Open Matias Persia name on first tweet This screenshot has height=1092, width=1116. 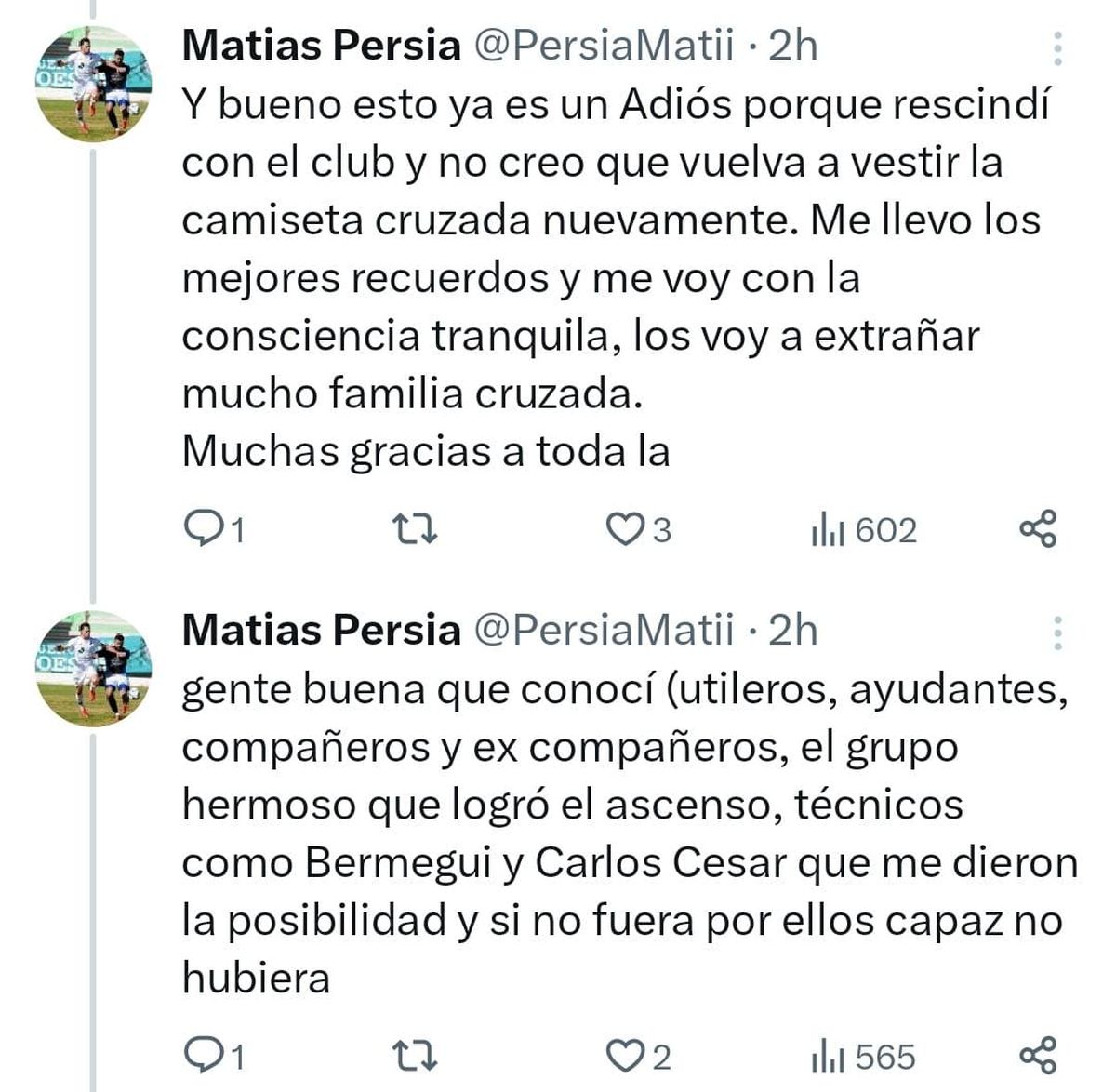tap(321, 46)
